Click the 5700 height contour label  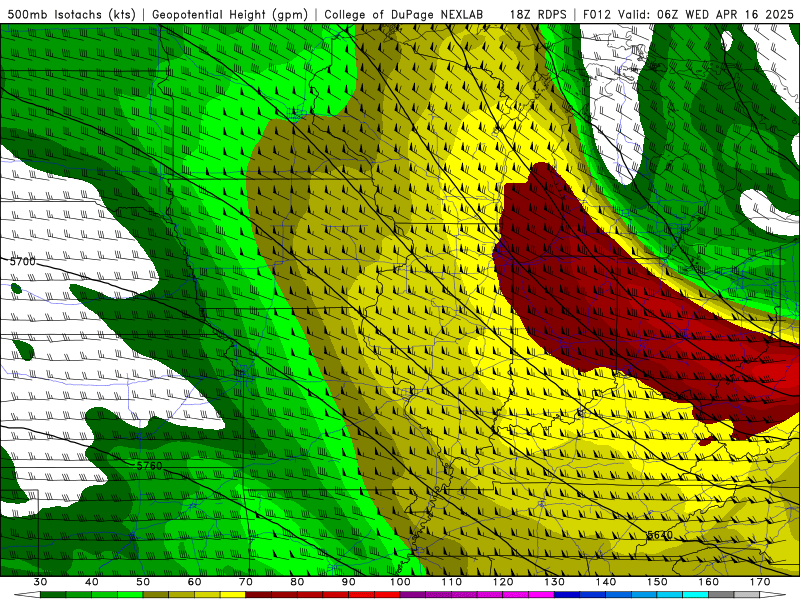[22, 261]
